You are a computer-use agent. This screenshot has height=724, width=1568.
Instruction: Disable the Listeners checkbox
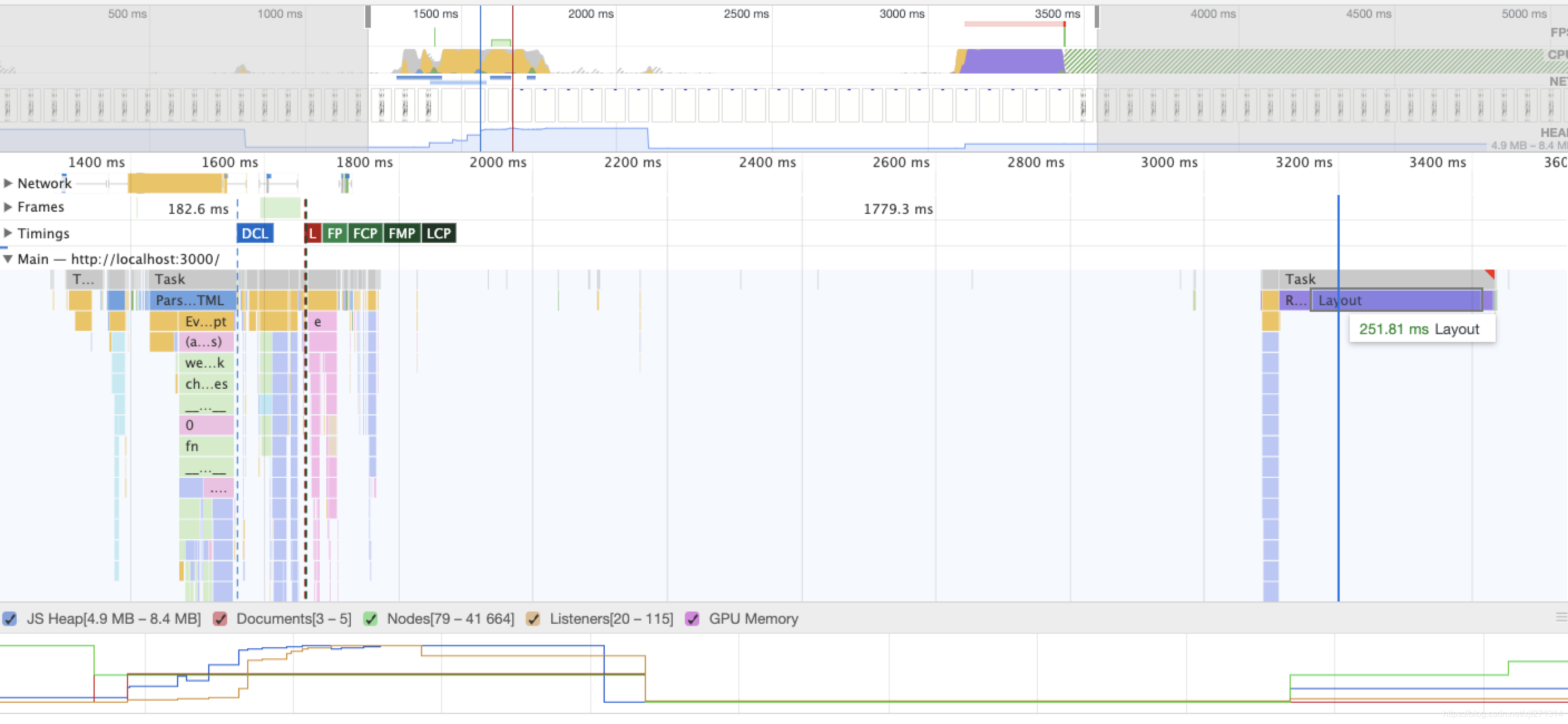pyautogui.click(x=533, y=619)
